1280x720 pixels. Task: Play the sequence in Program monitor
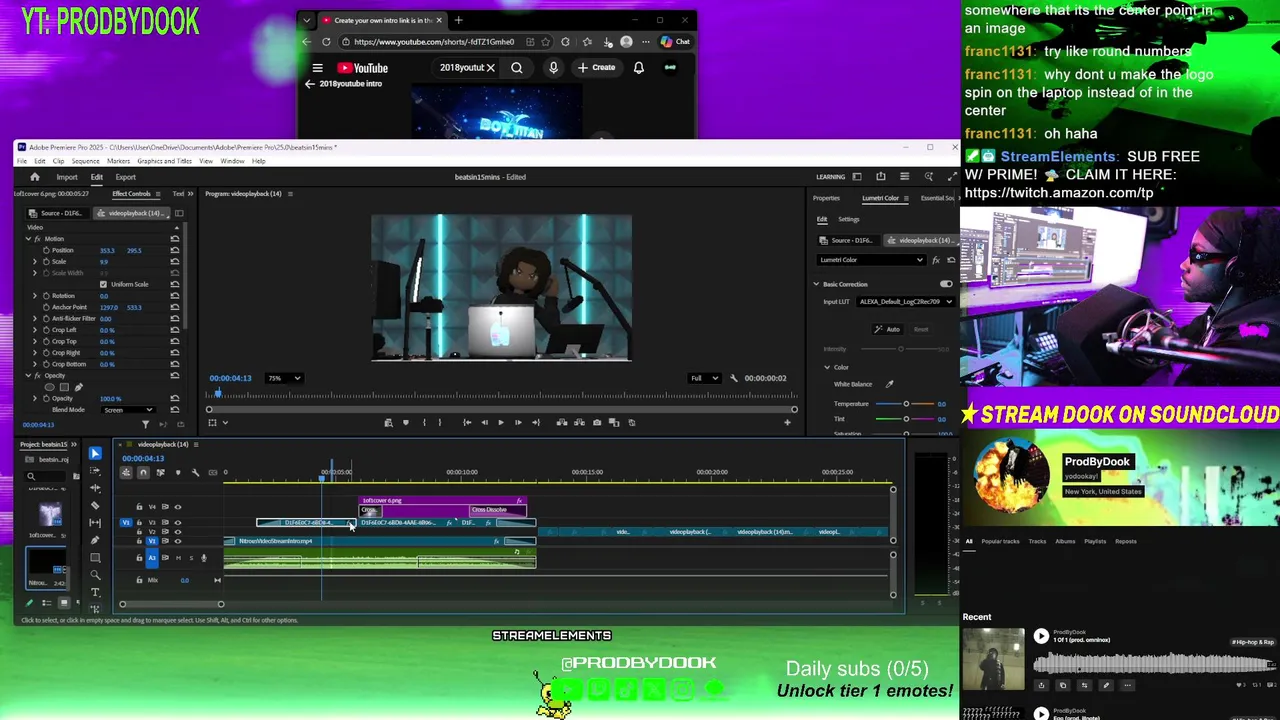501,422
